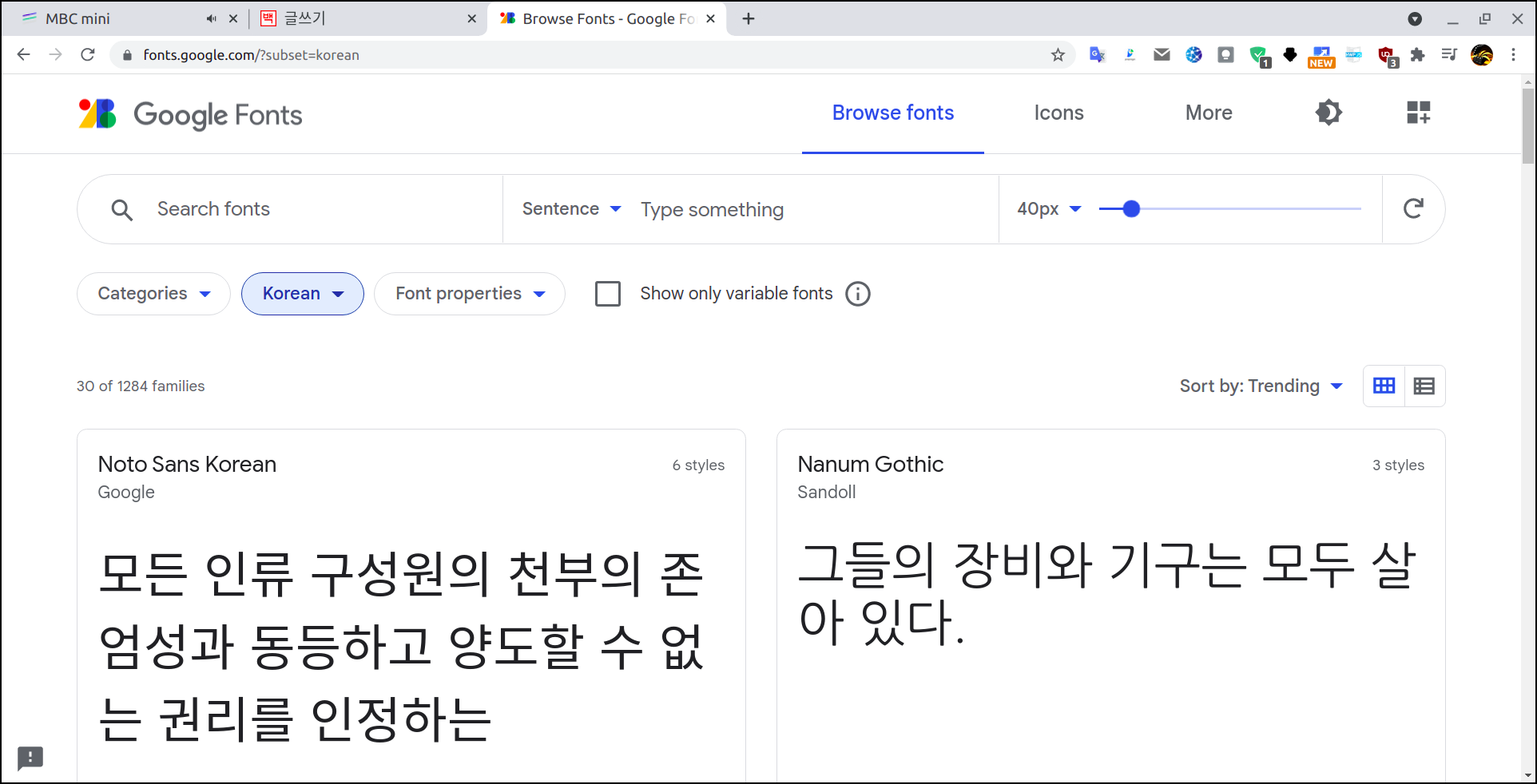Image resolution: width=1537 pixels, height=784 pixels.
Task: Bookmark this page with star icon
Action: point(1058,55)
